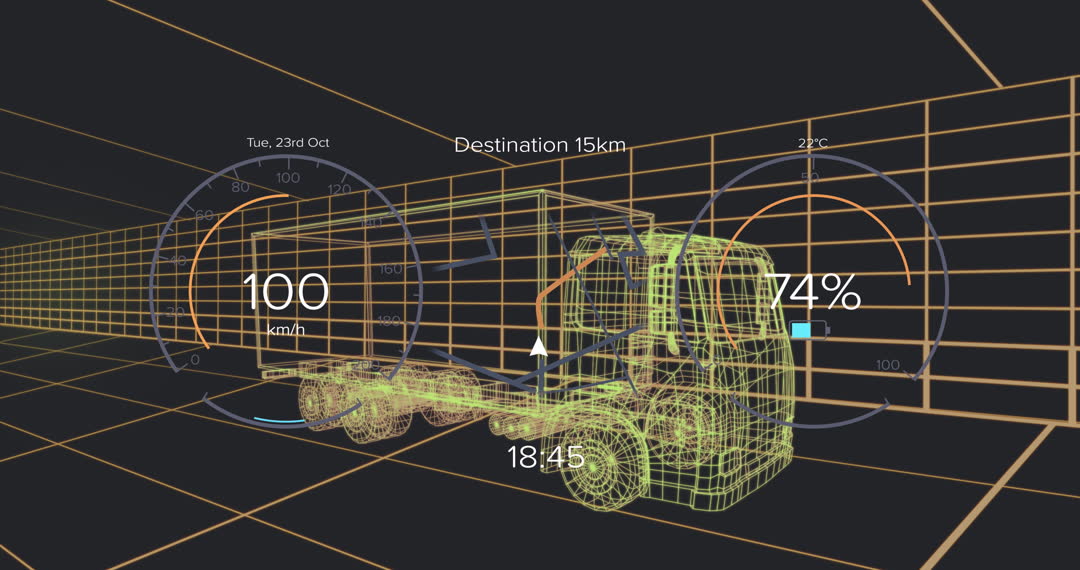The height and width of the screenshot is (570, 1080).
Task: Select the 100 km/h speed readout
Action: click(285, 295)
